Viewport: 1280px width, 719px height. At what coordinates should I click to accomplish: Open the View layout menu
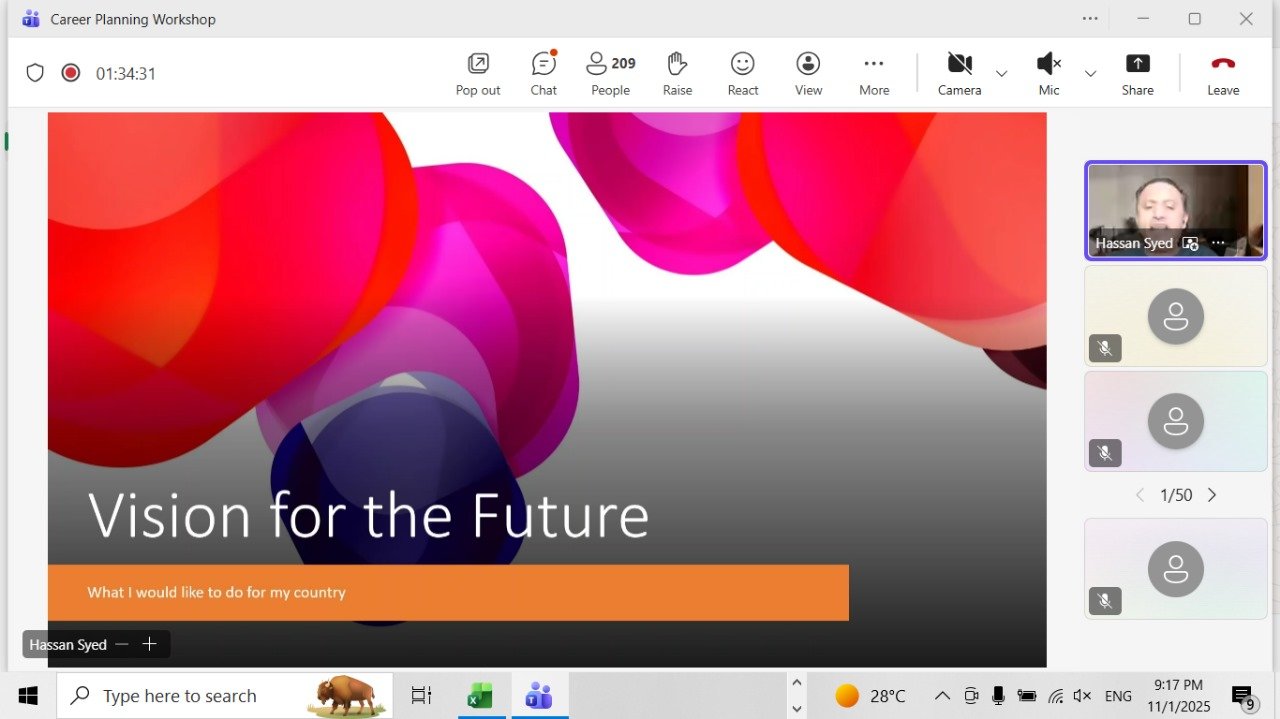click(x=808, y=74)
